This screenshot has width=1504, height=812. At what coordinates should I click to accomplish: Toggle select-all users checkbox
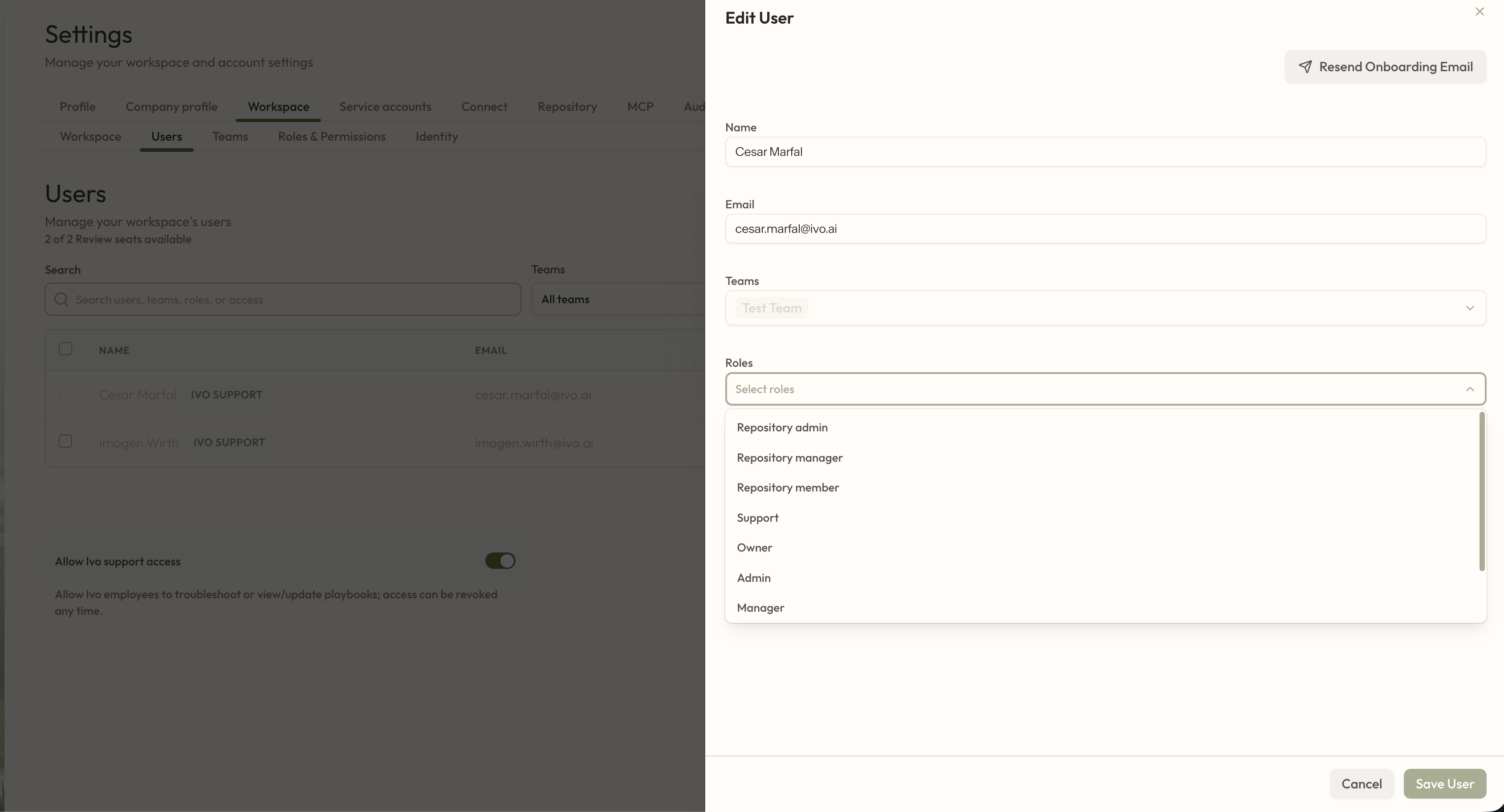pyautogui.click(x=65, y=349)
